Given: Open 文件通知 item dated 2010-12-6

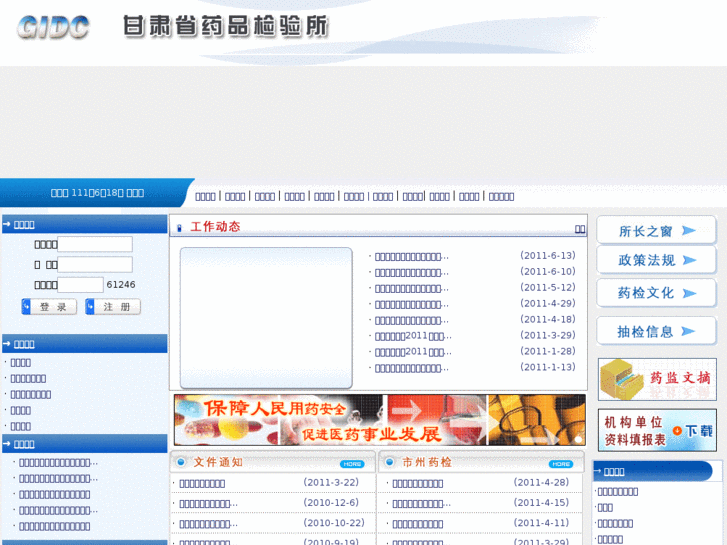Looking at the screenshot, I should click(x=208, y=504).
